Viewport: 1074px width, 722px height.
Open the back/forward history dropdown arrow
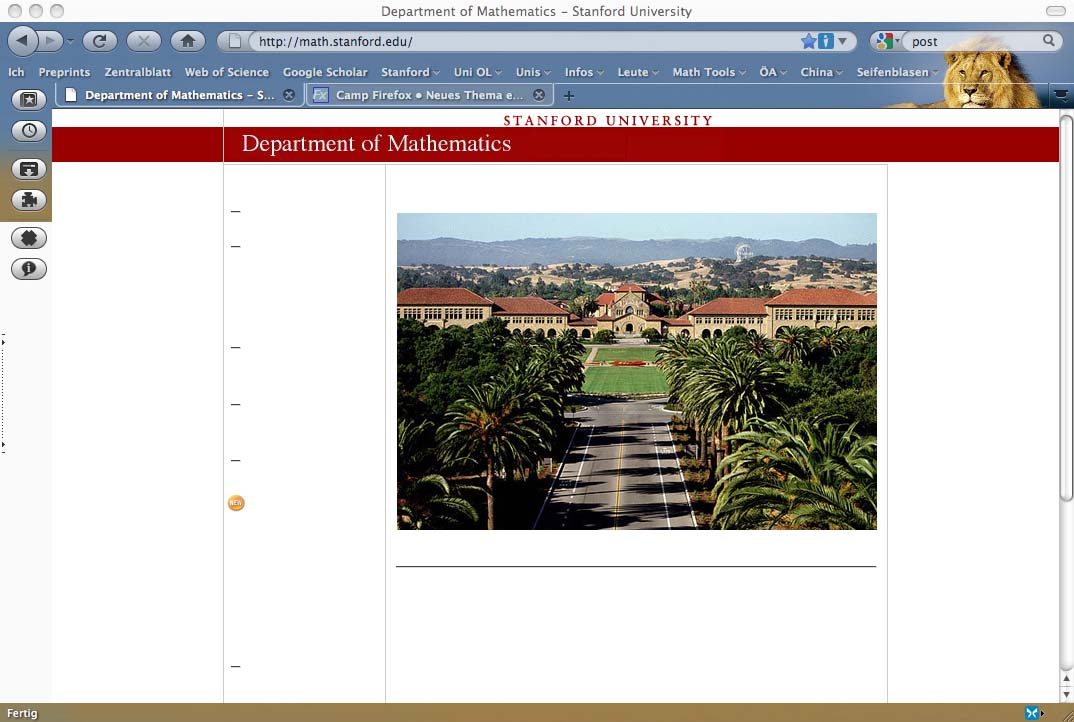70,41
